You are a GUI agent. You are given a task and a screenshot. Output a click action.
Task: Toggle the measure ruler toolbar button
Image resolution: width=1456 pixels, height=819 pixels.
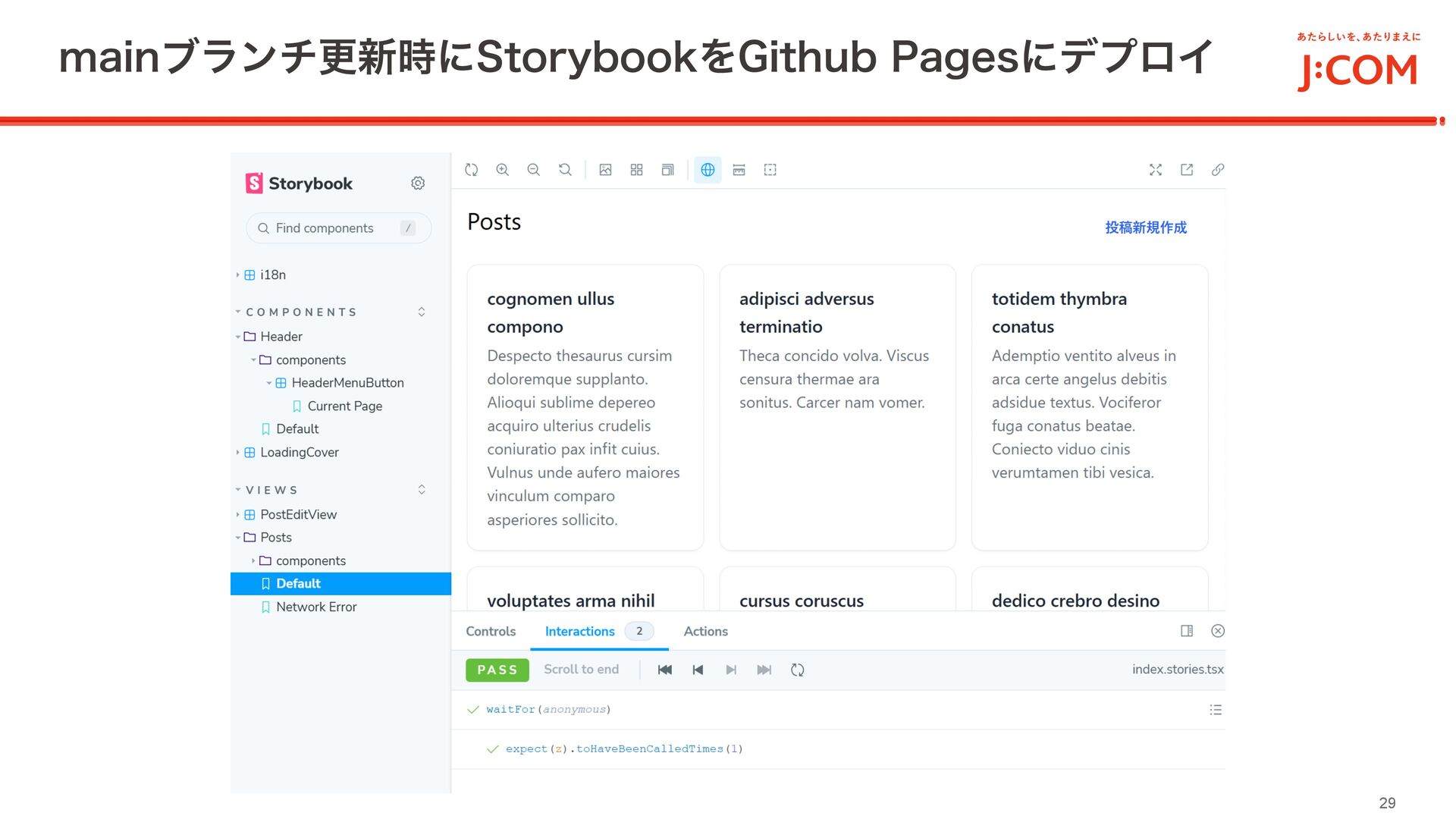(739, 170)
